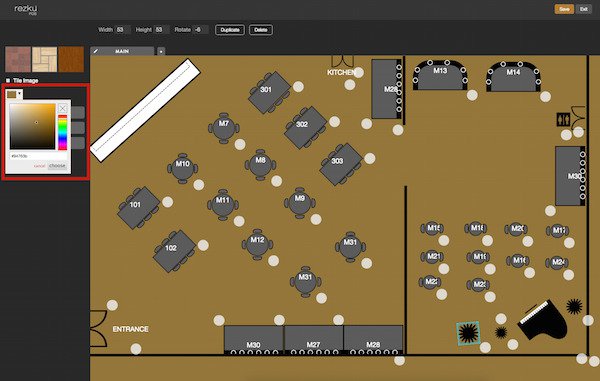Image resolution: width=600 pixels, height=381 pixels.
Task: Click the Width input field
Action: coord(122,30)
